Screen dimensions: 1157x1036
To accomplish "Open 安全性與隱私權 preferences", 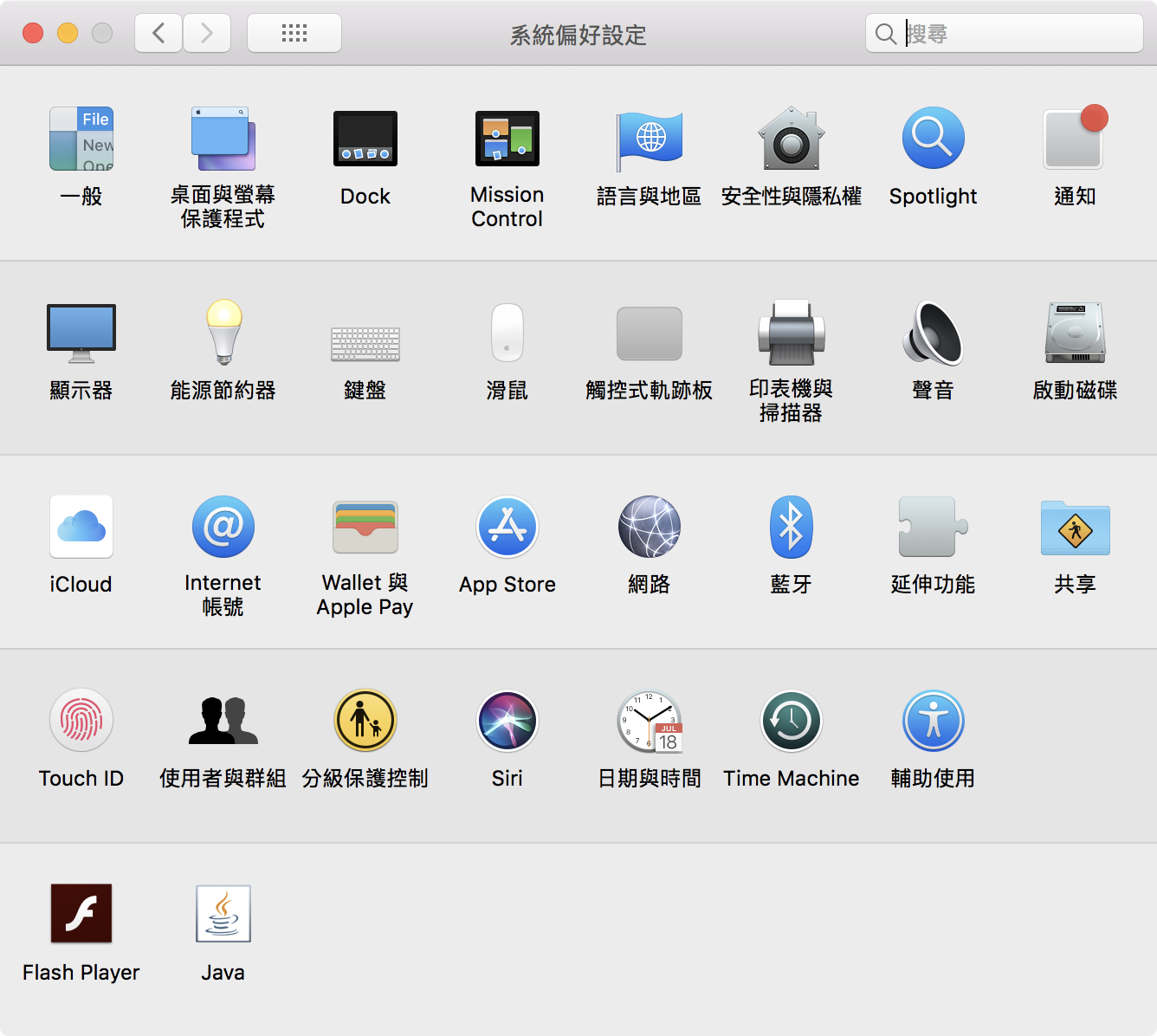I will coord(791,139).
